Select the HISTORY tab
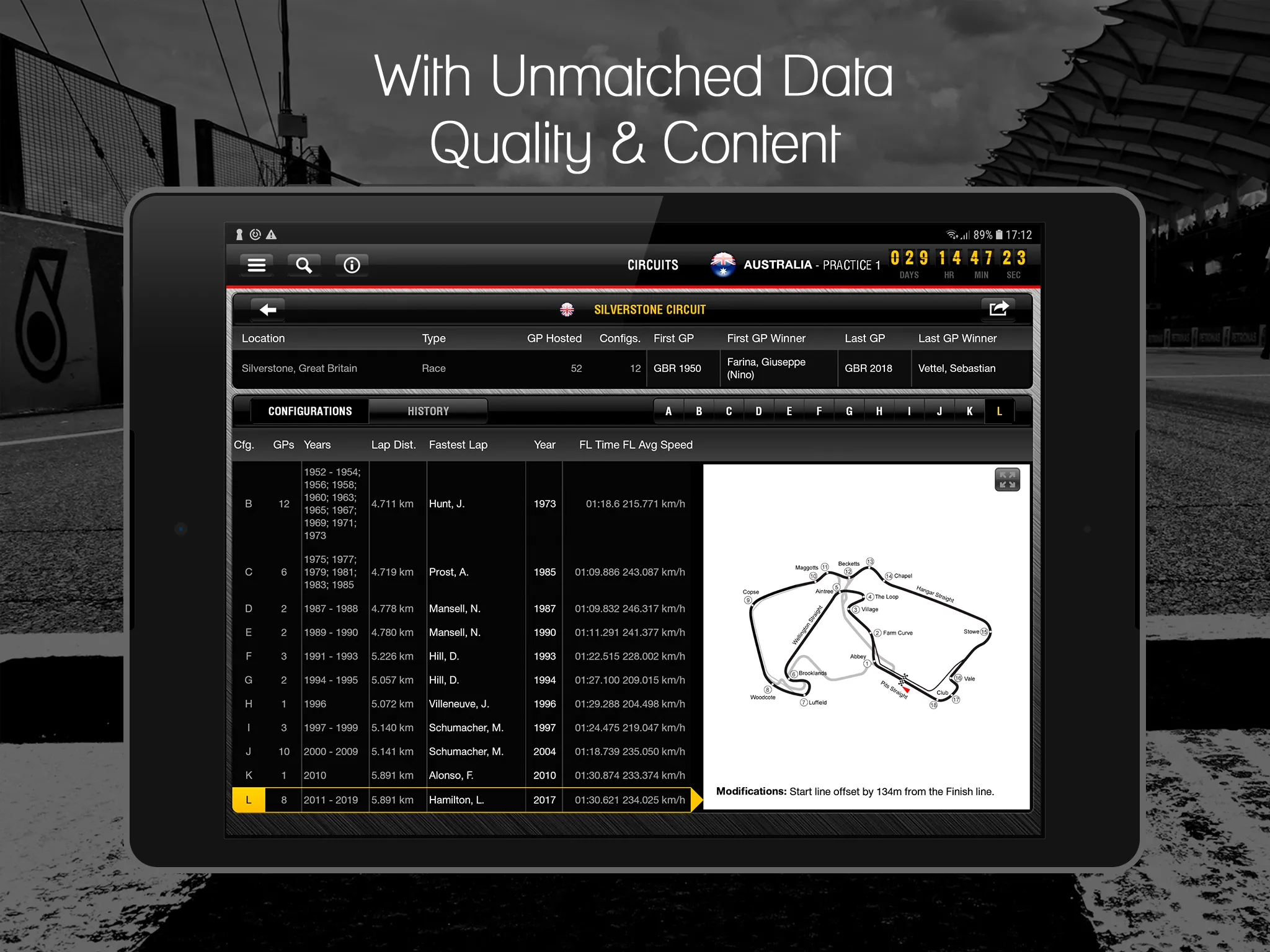 427,410
